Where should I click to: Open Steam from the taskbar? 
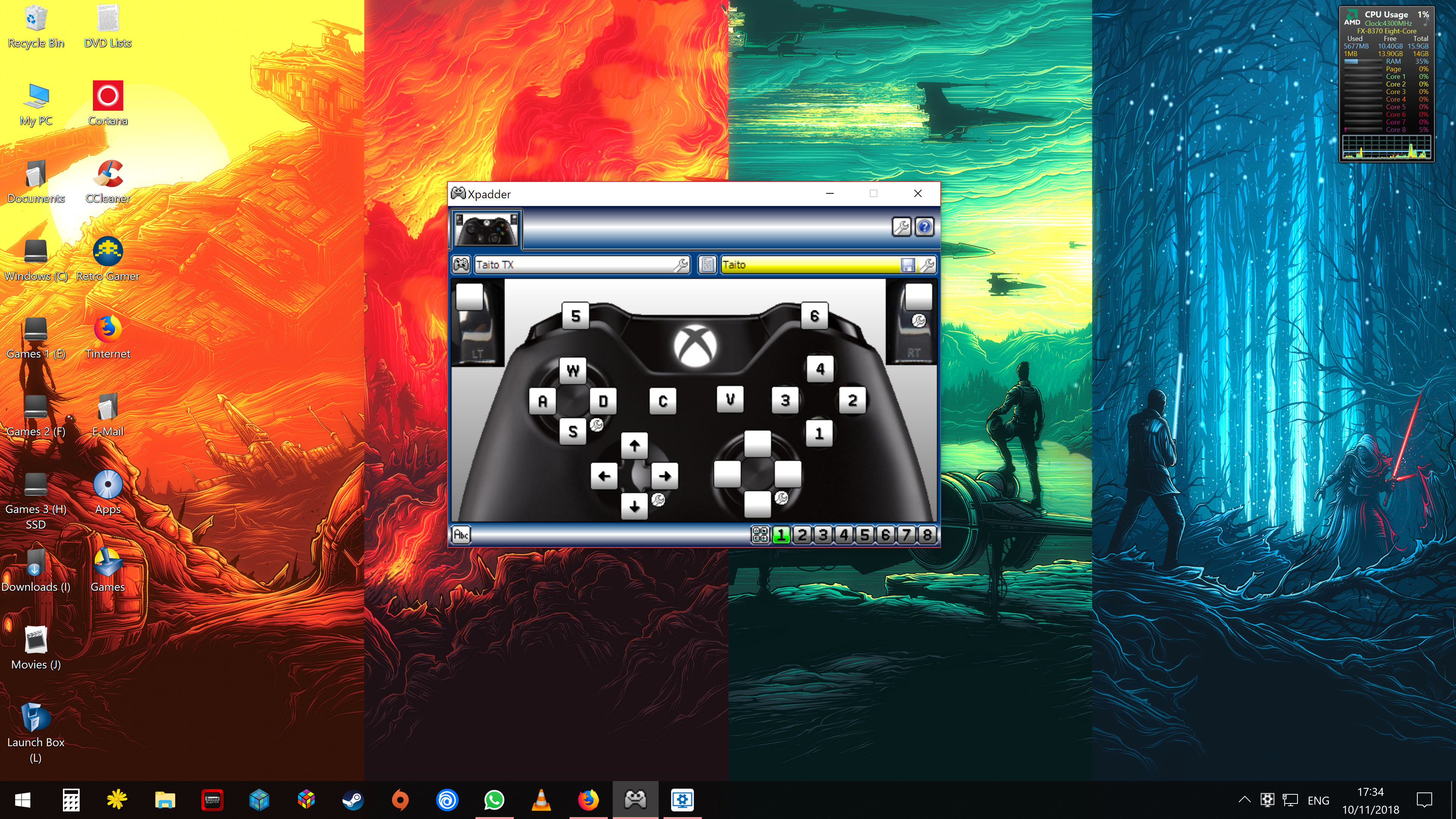pos(353,800)
